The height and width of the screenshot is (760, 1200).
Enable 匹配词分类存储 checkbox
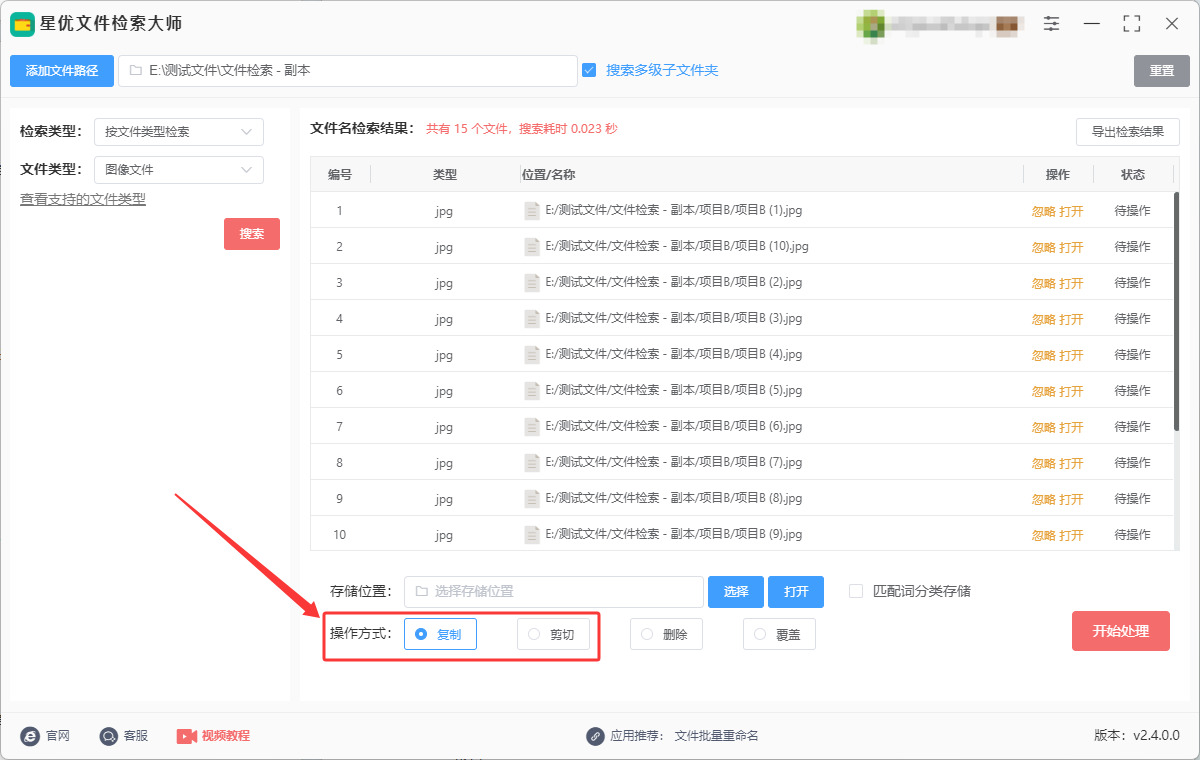point(856,591)
